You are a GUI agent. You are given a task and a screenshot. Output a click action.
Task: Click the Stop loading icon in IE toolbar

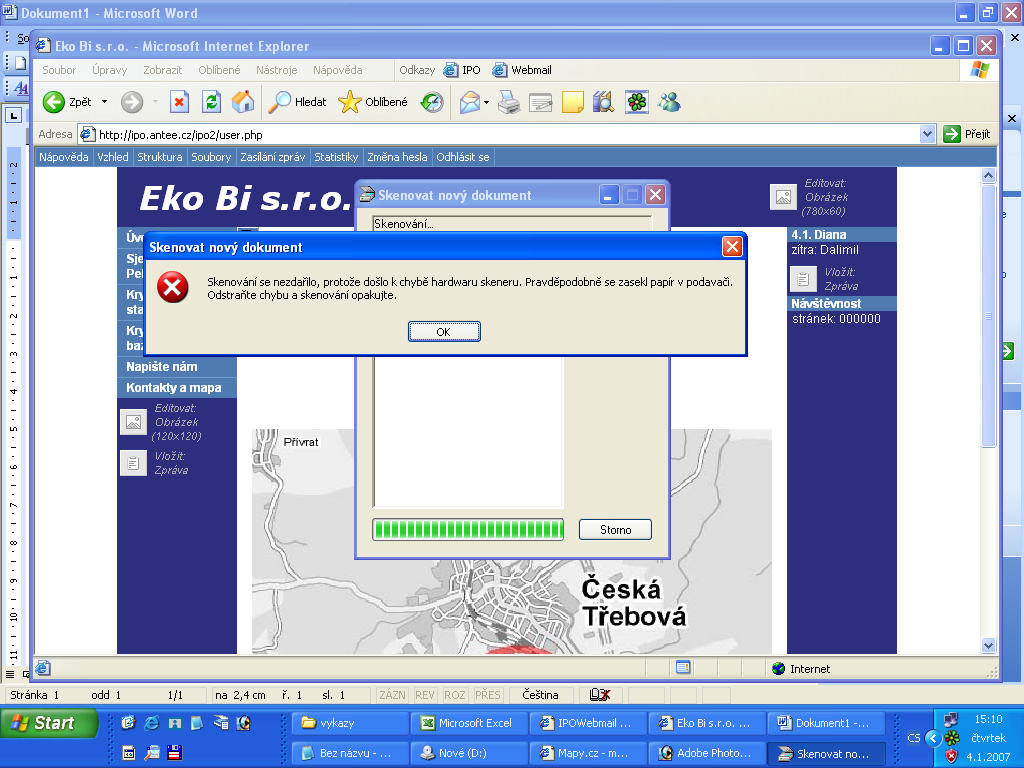[x=179, y=102]
